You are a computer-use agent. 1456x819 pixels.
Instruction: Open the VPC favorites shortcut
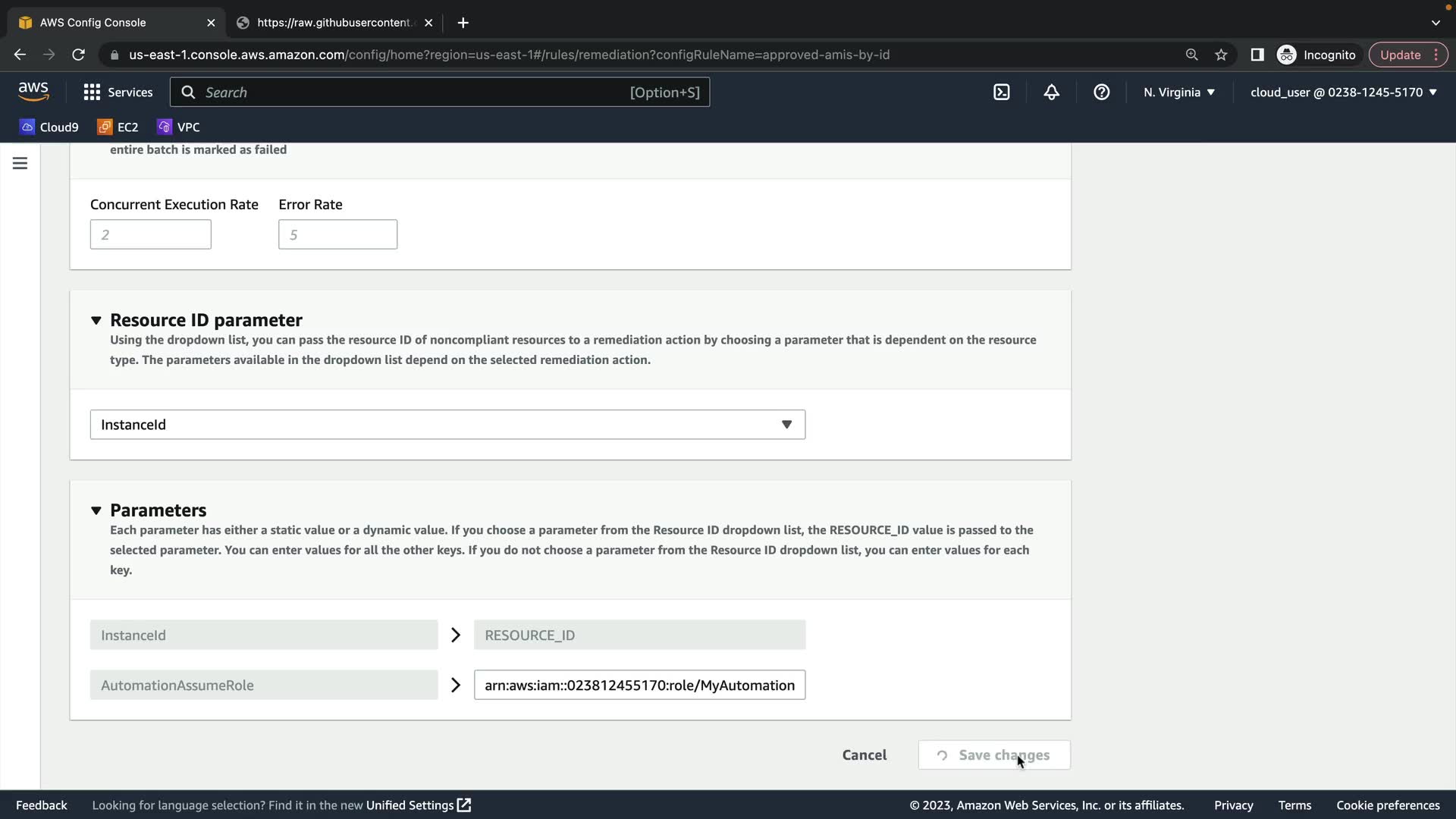point(178,127)
